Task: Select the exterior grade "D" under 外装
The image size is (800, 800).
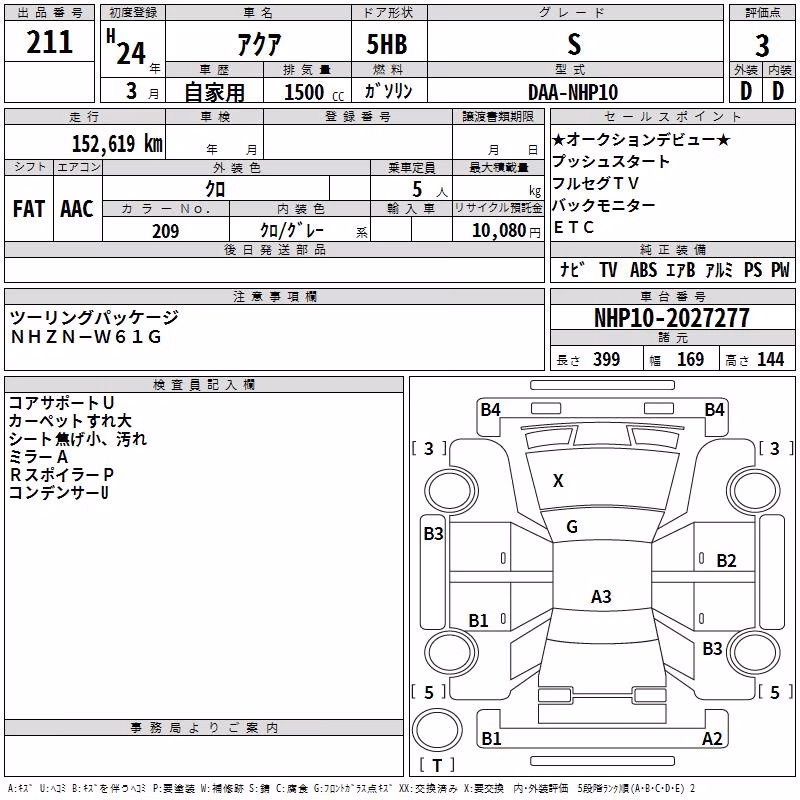Action: 746,92
